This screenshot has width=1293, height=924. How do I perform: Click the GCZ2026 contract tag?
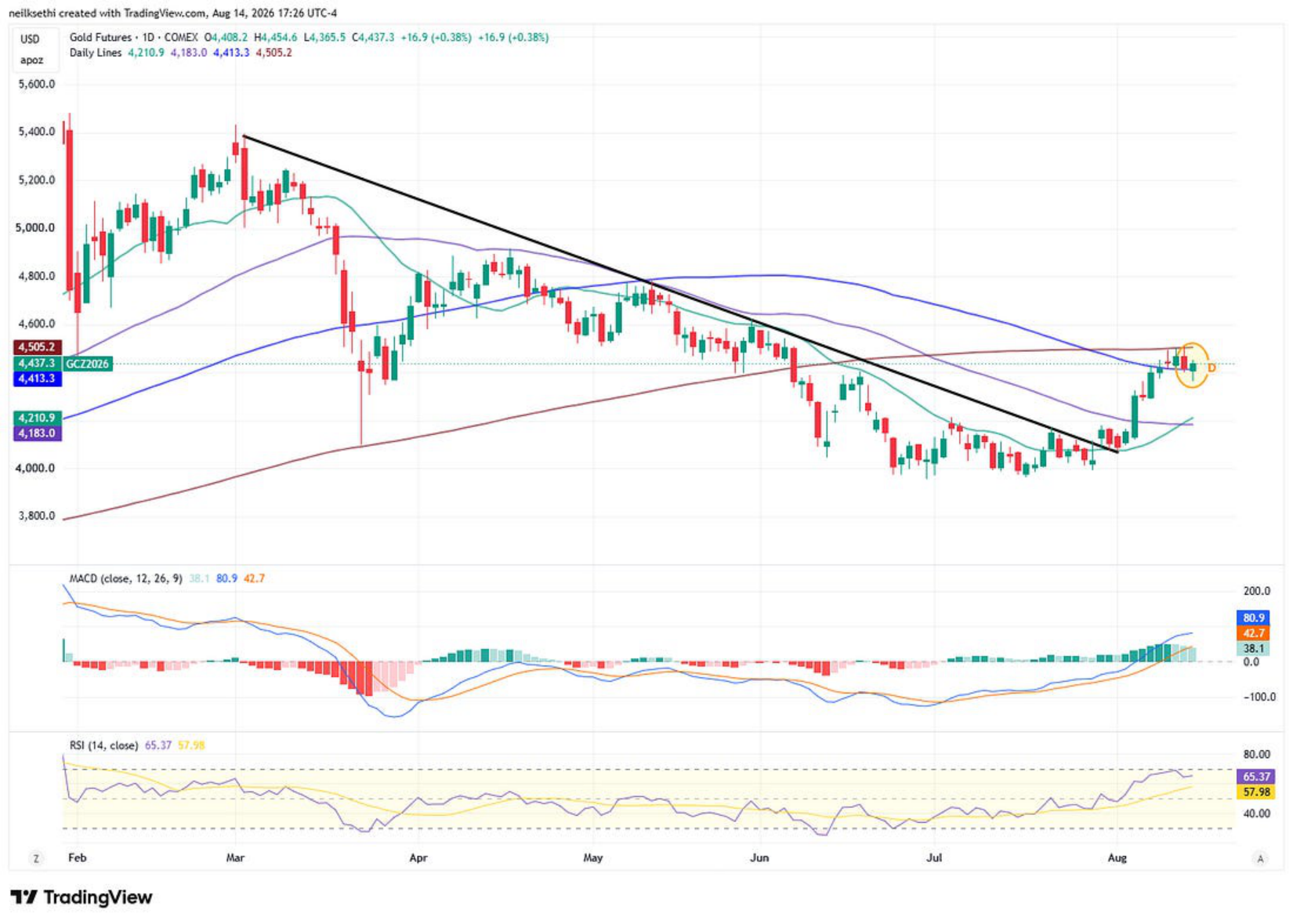87,364
